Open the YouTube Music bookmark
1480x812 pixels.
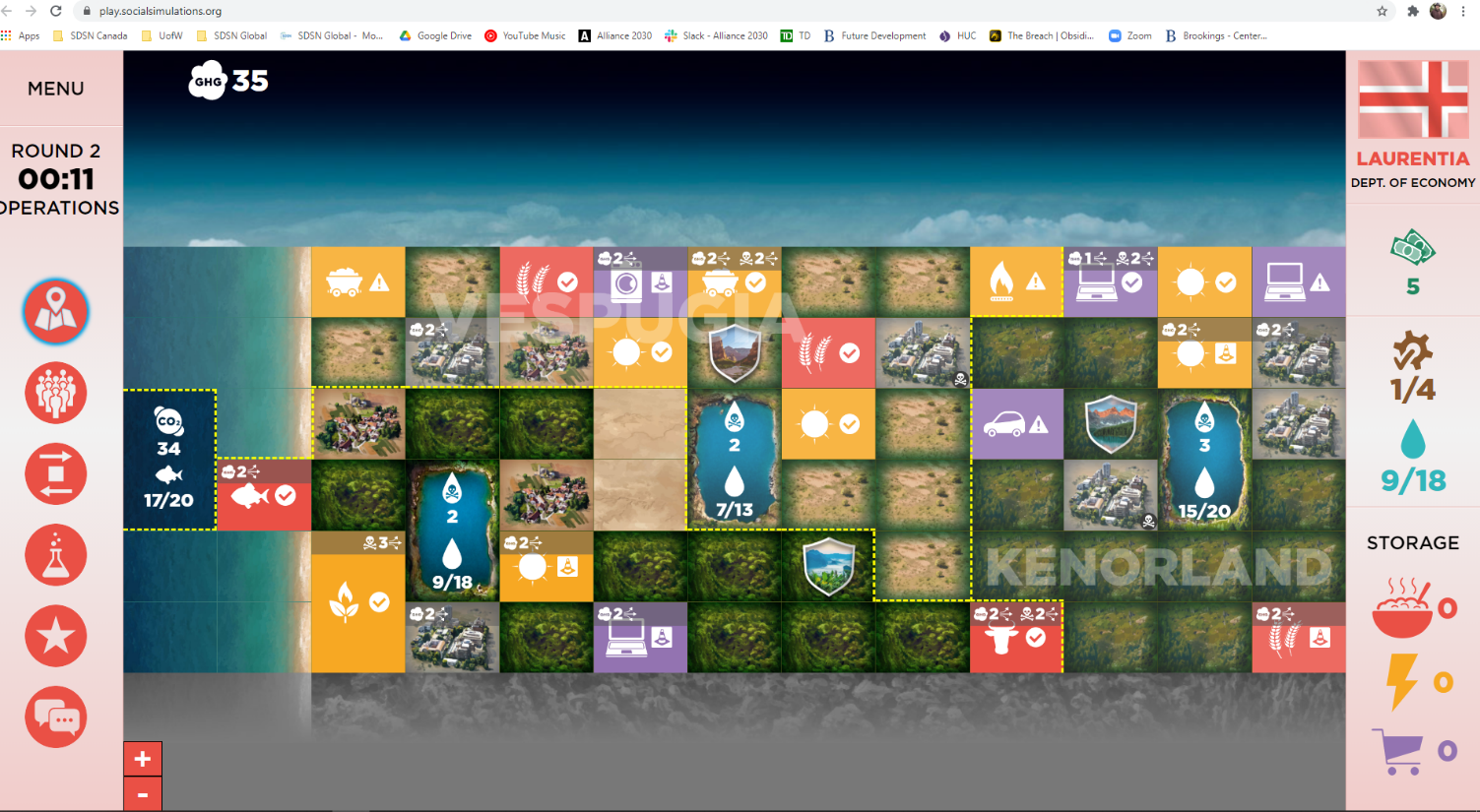(525, 35)
